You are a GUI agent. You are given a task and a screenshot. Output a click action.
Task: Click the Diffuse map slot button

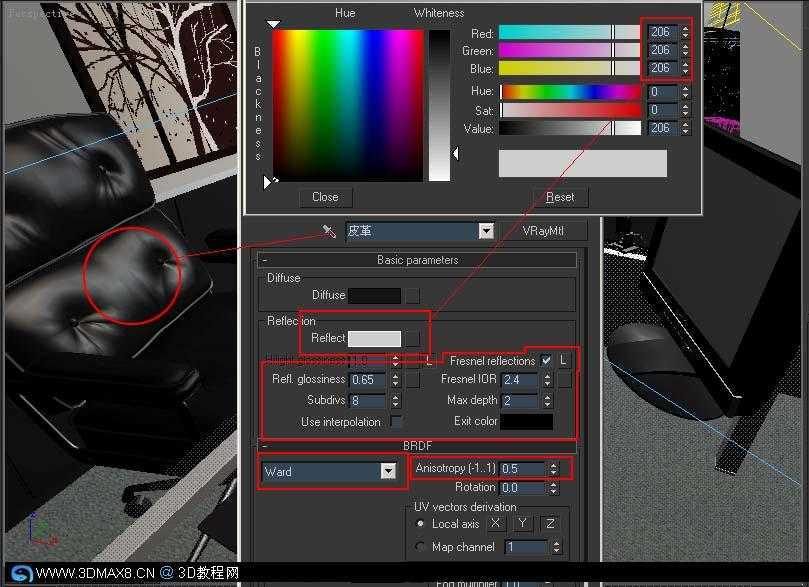click(412, 296)
